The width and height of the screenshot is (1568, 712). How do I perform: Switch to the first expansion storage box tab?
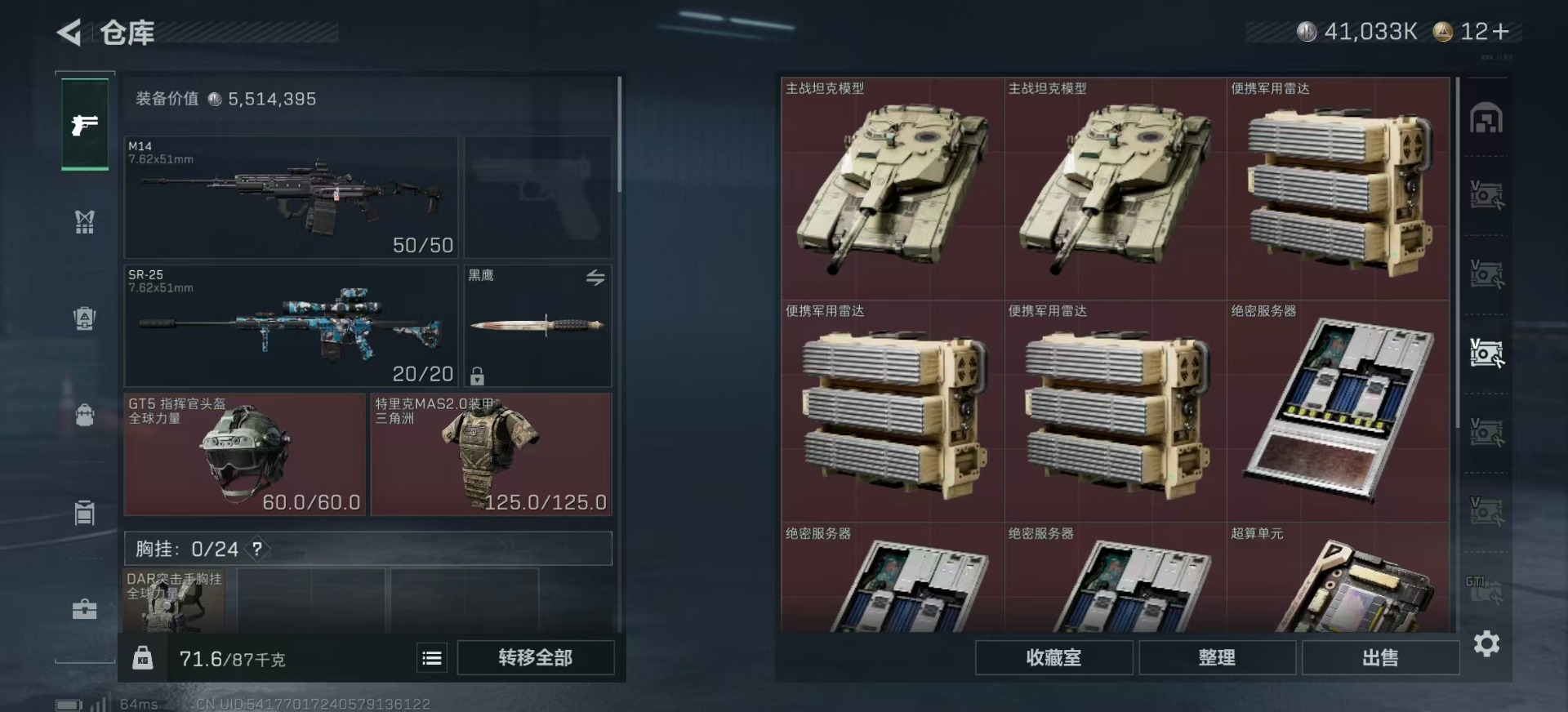pyautogui.click(x=1486, y=195)
